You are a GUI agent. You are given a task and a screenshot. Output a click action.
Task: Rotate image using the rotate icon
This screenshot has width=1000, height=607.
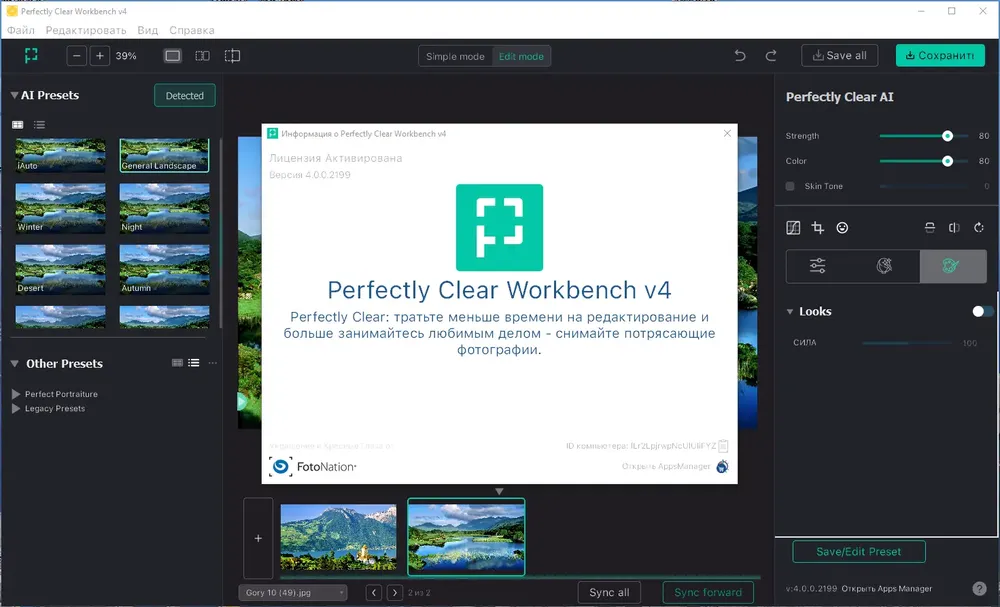[x=979, y=228]
